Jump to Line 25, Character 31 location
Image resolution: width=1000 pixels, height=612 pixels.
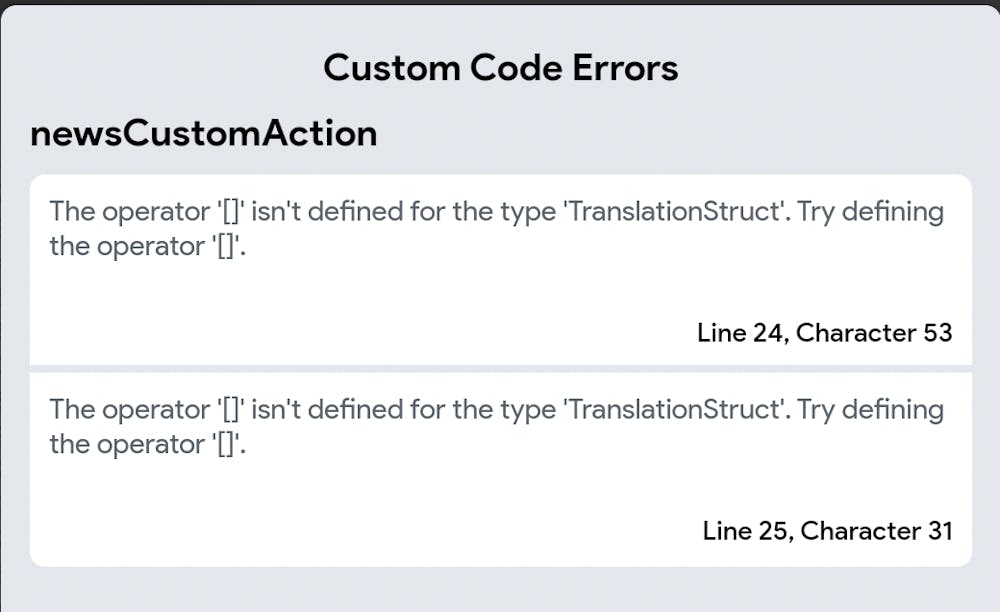pos(827,530)
